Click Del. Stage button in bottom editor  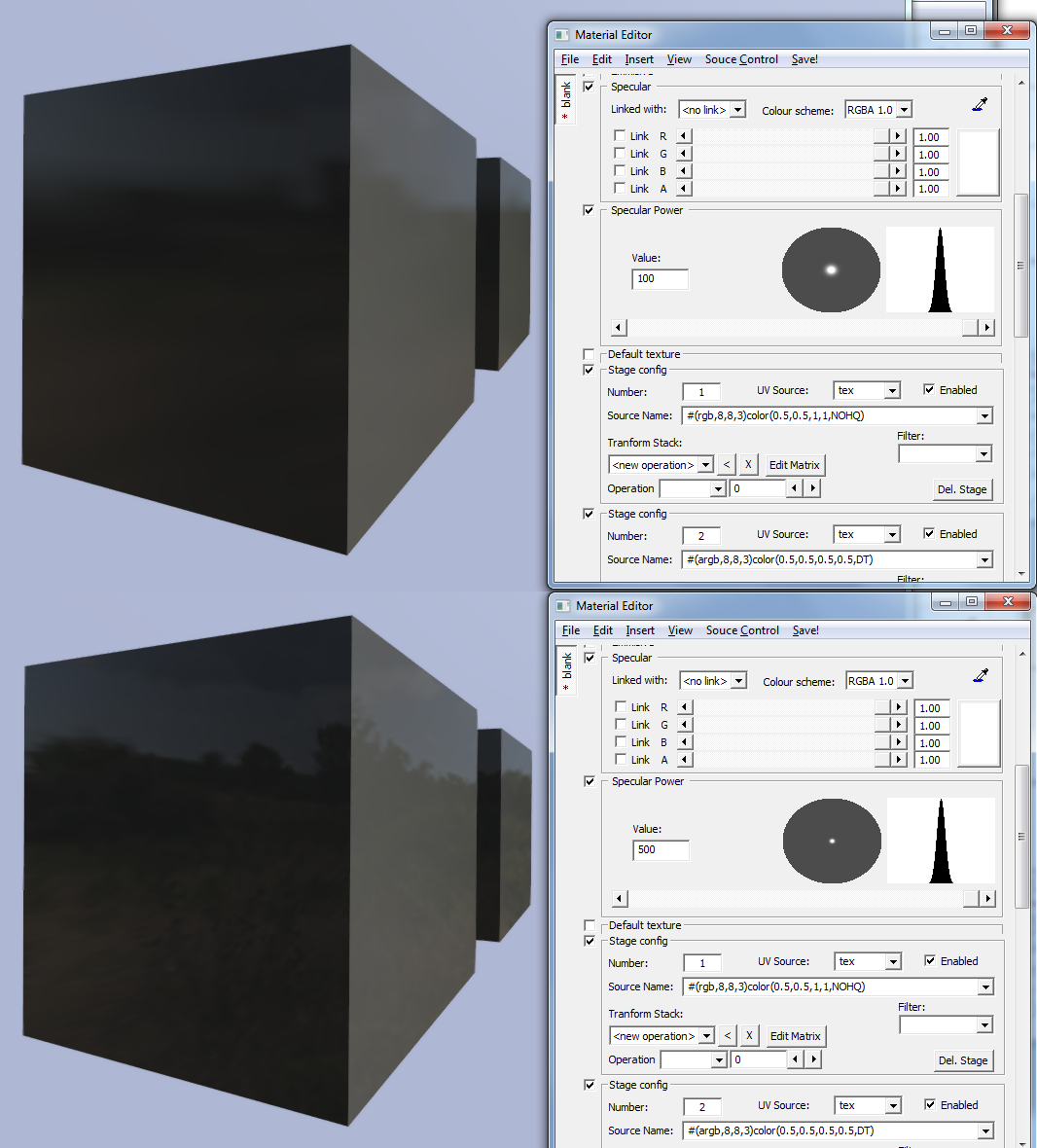962,1060
